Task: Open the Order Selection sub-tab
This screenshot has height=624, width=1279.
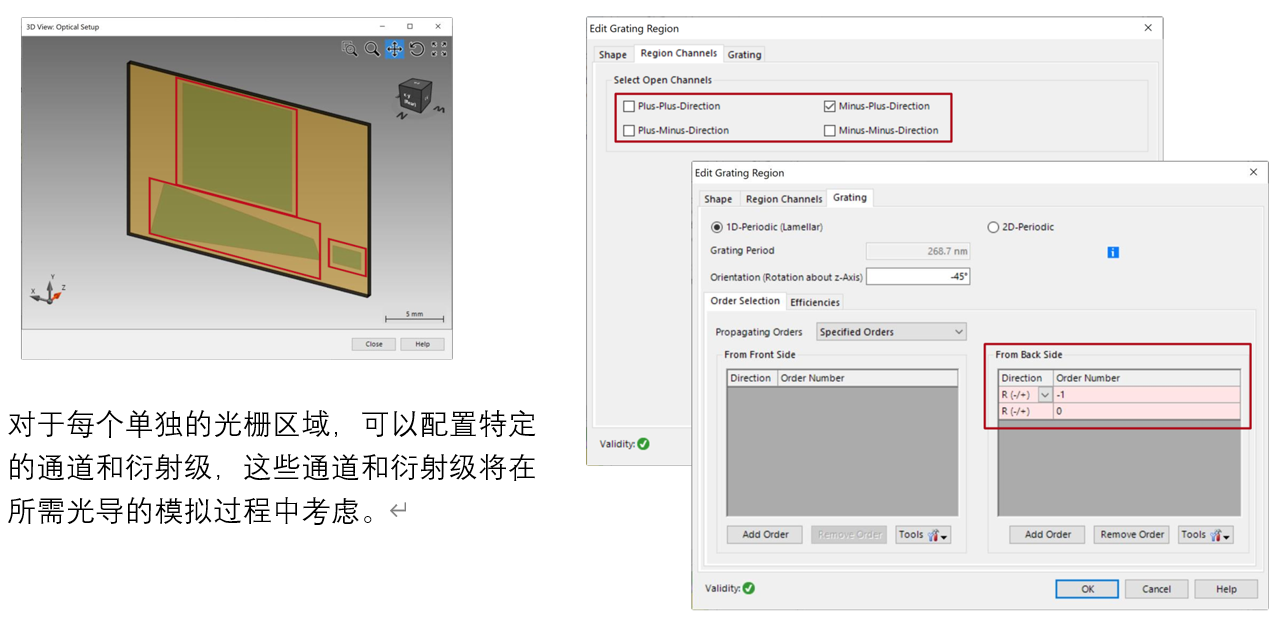Action: tap(745, 301)
